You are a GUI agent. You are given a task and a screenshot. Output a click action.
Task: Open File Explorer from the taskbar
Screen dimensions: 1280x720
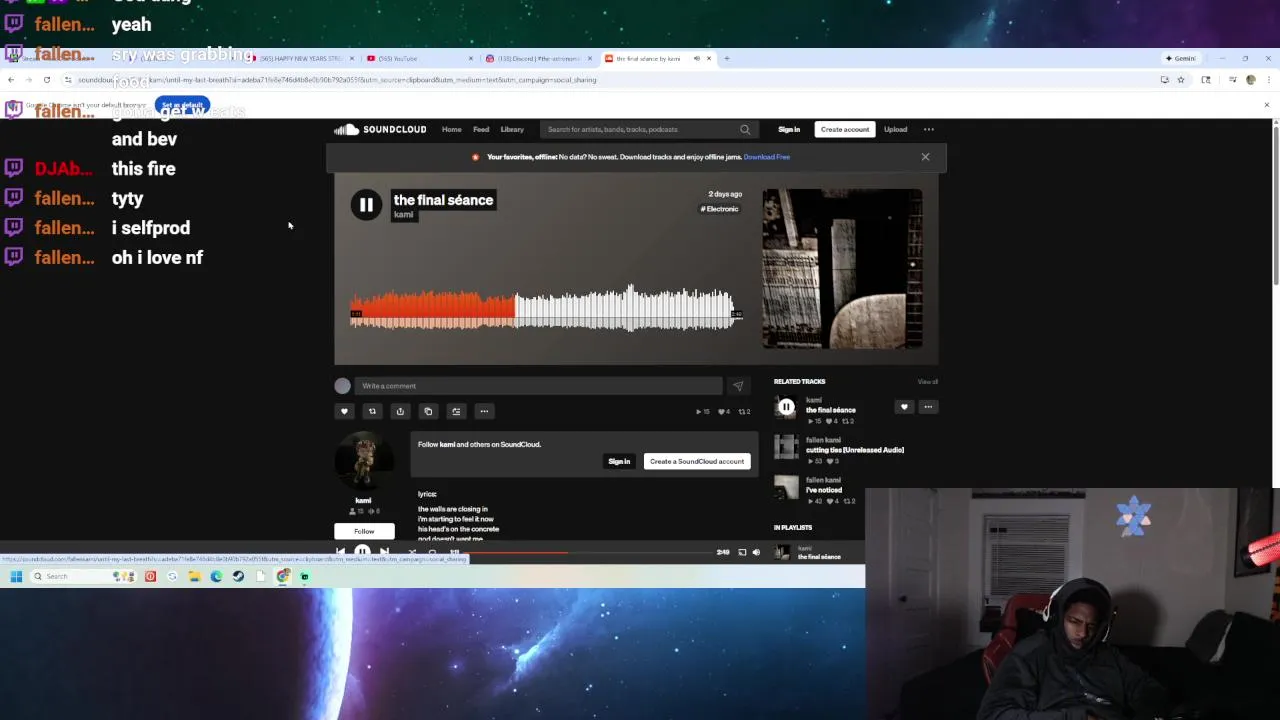click(194, 576)
